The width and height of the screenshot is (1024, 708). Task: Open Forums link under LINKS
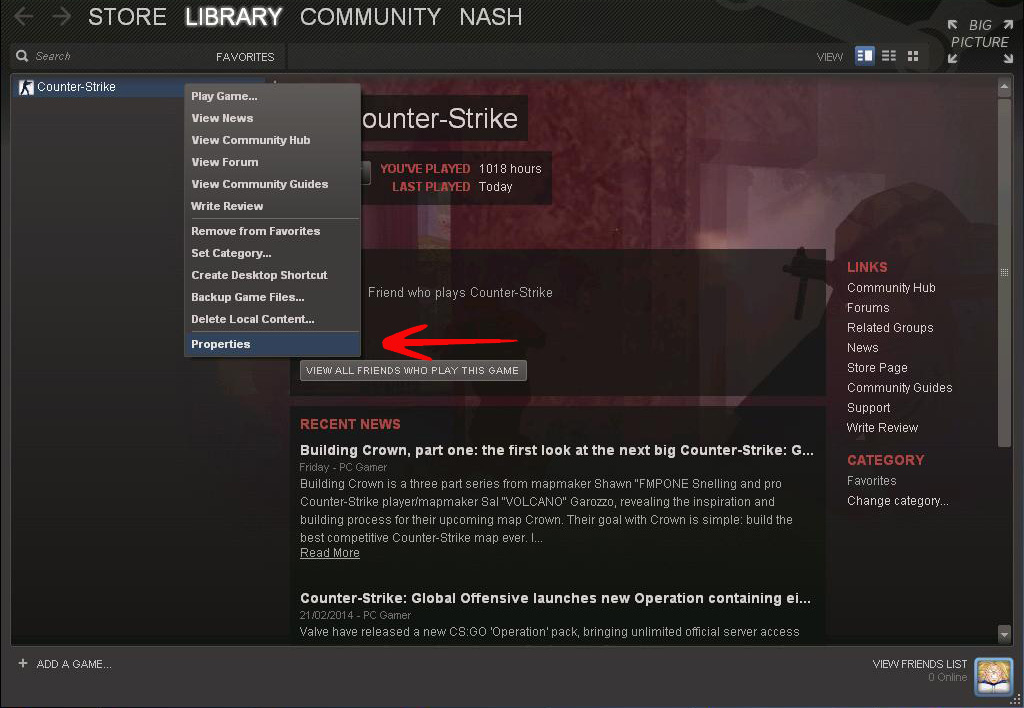click(x=868, y=308)
